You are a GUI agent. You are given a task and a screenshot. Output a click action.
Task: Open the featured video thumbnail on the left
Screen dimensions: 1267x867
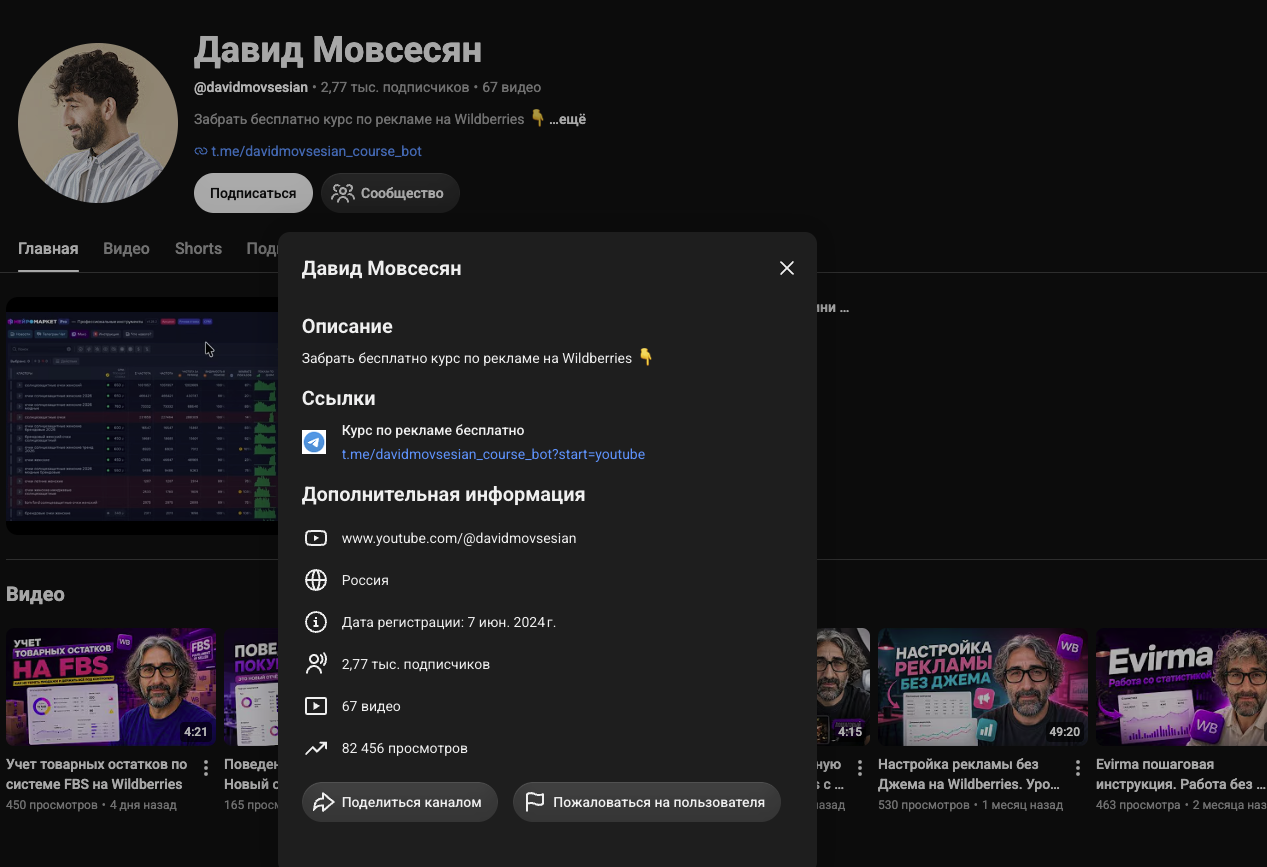142,416
